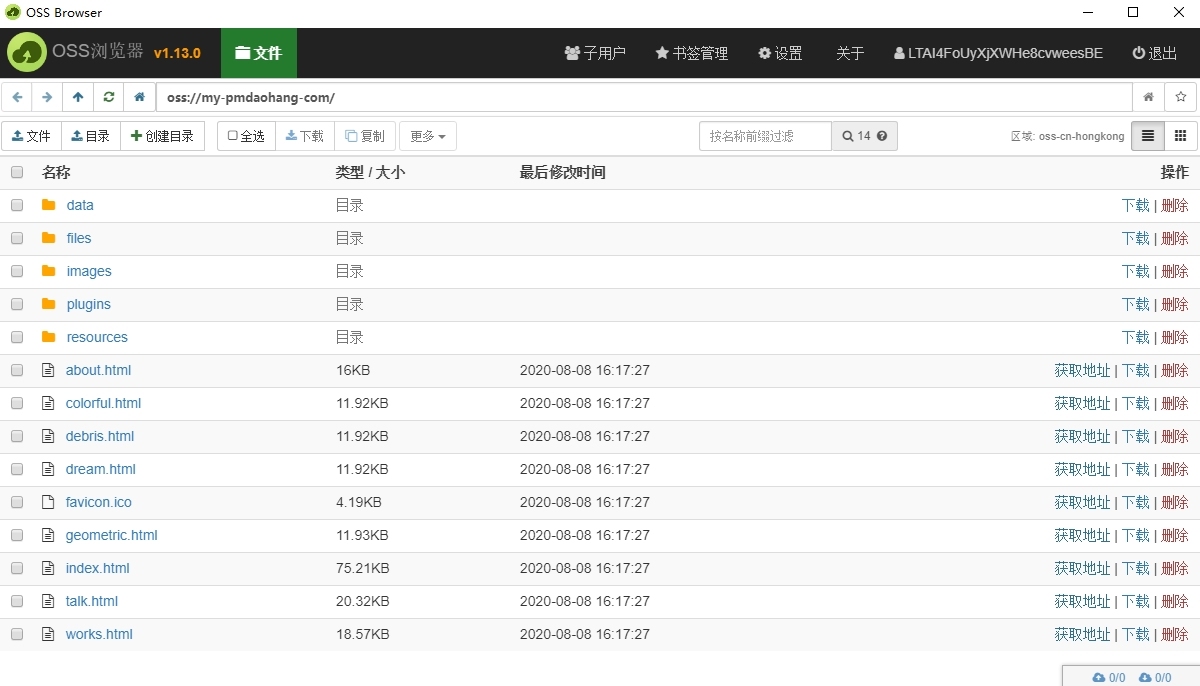This screenshot has width=1200, height=686.
Task: Click 下载 for plugins folder
Action: 1135,304
